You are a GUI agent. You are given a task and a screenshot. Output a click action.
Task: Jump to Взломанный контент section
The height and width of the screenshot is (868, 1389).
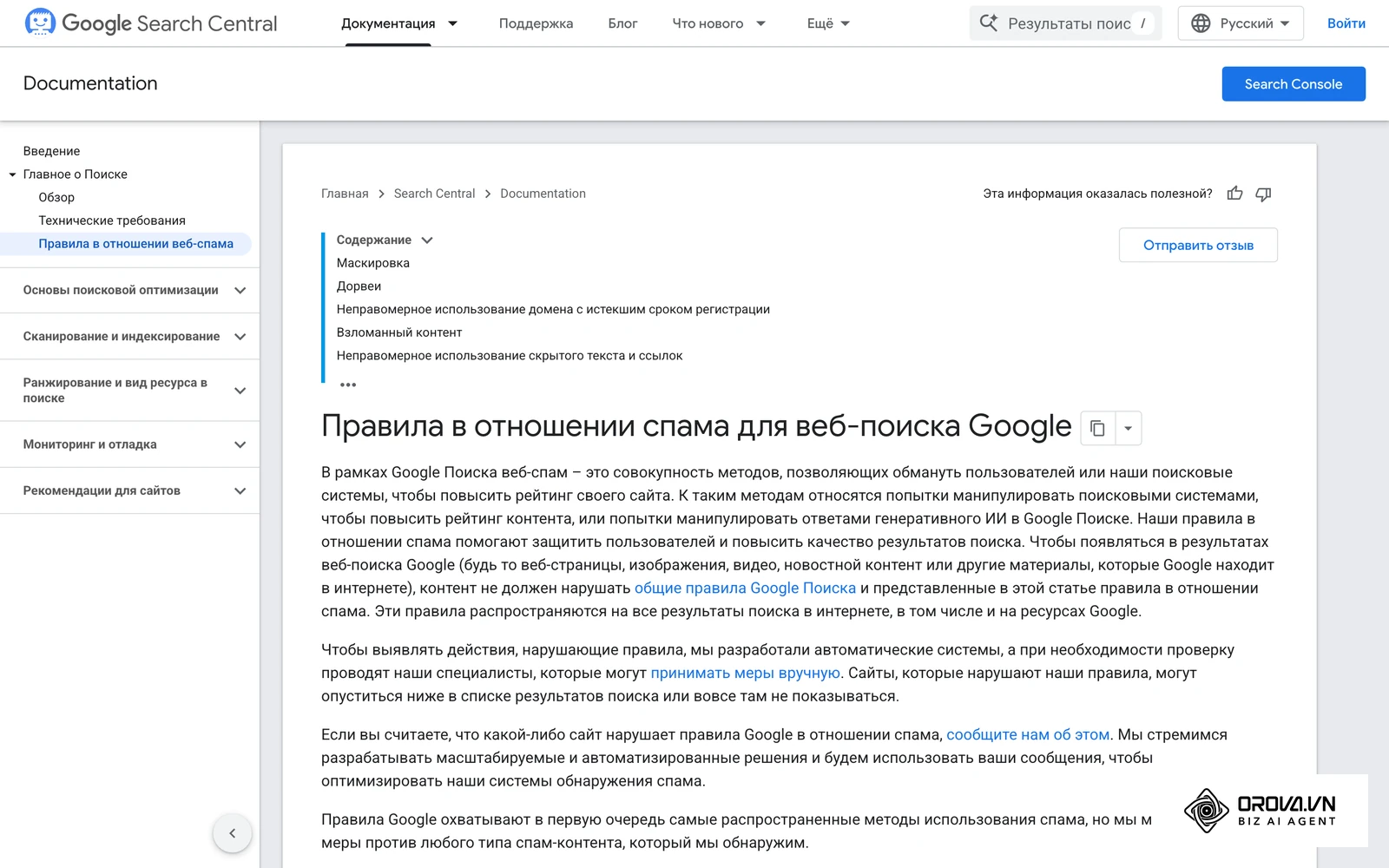pyautogui.click(x=399, y=332)
